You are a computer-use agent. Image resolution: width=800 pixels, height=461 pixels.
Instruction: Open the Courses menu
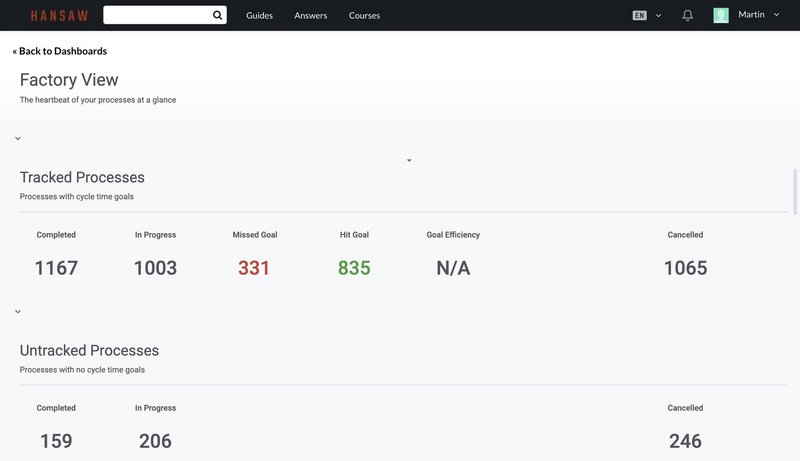point(364,15)
